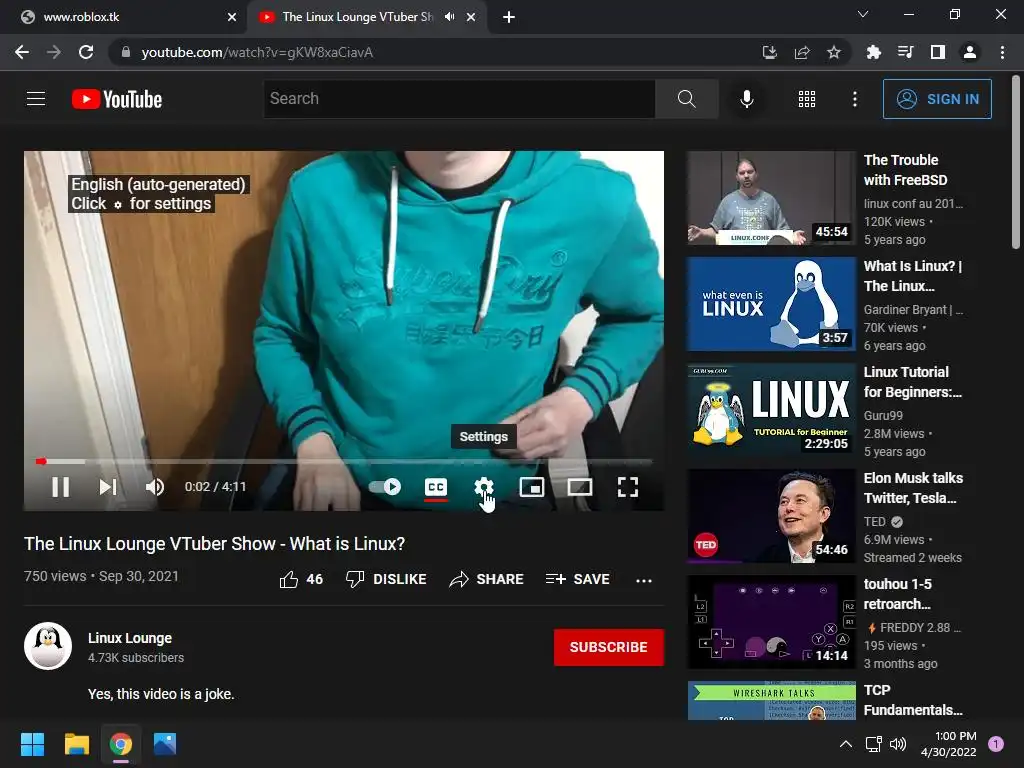Click the SIGN IN button
1024x768 pixels.
pos(937,99)
